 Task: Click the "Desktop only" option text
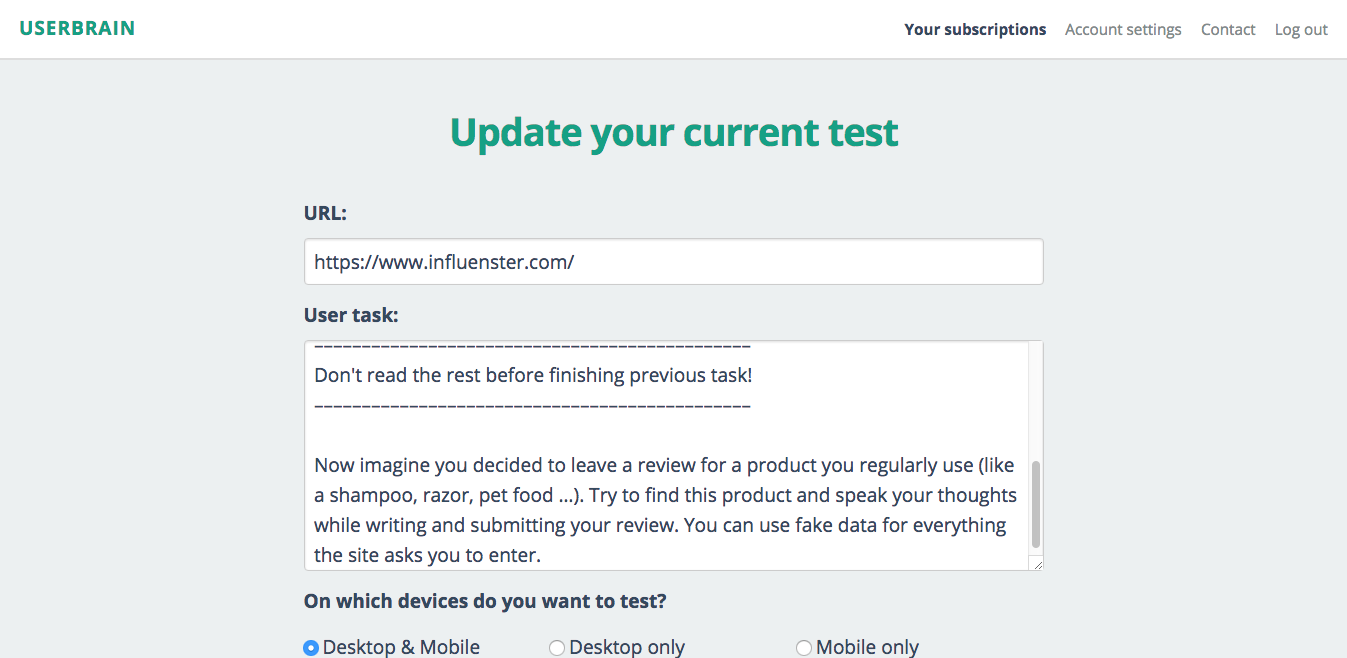click(627, 648)
